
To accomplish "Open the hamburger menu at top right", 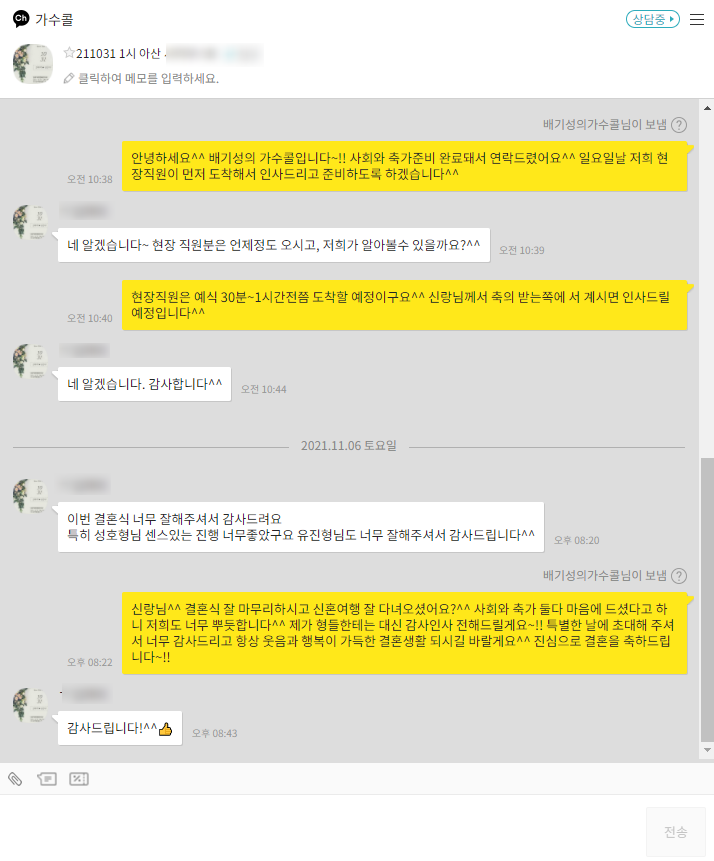I will point(696,19).
